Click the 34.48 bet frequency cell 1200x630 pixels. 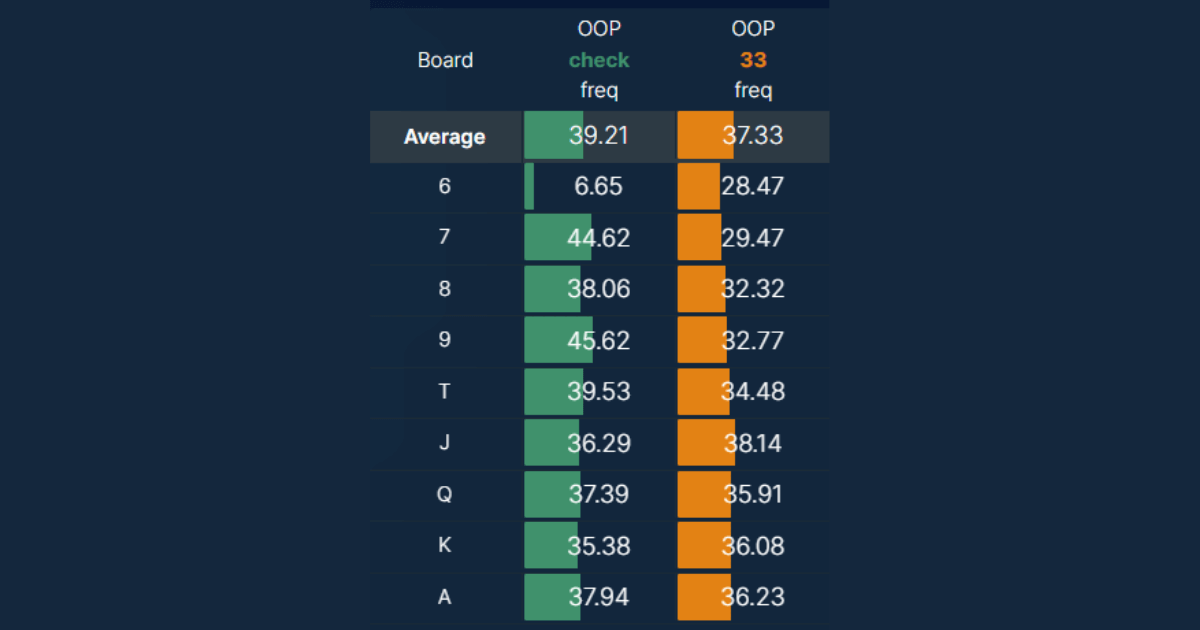pos(752,392)
